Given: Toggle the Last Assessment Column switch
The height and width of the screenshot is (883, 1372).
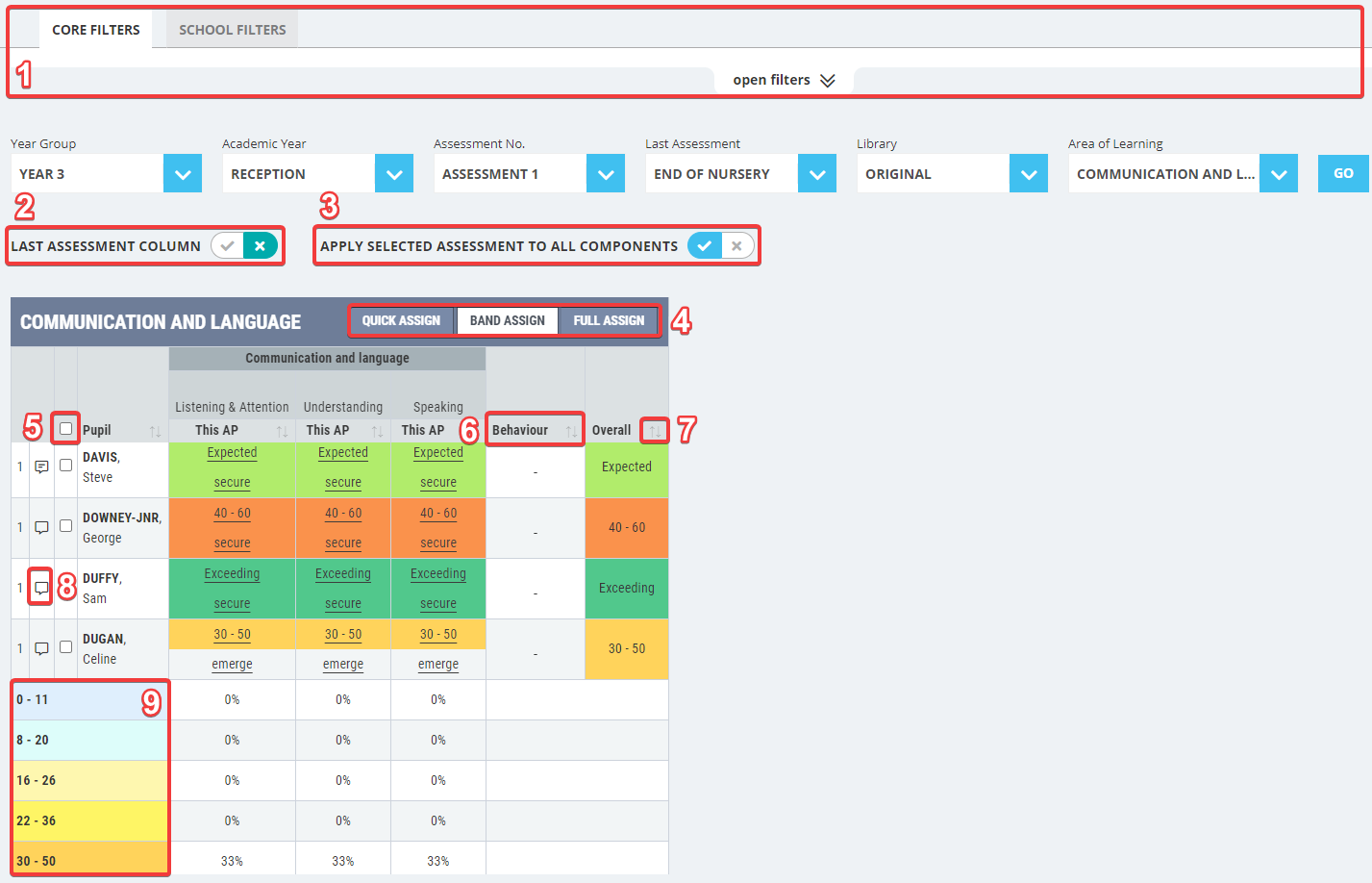Looking at the screenshot, I should click(243, 246).
